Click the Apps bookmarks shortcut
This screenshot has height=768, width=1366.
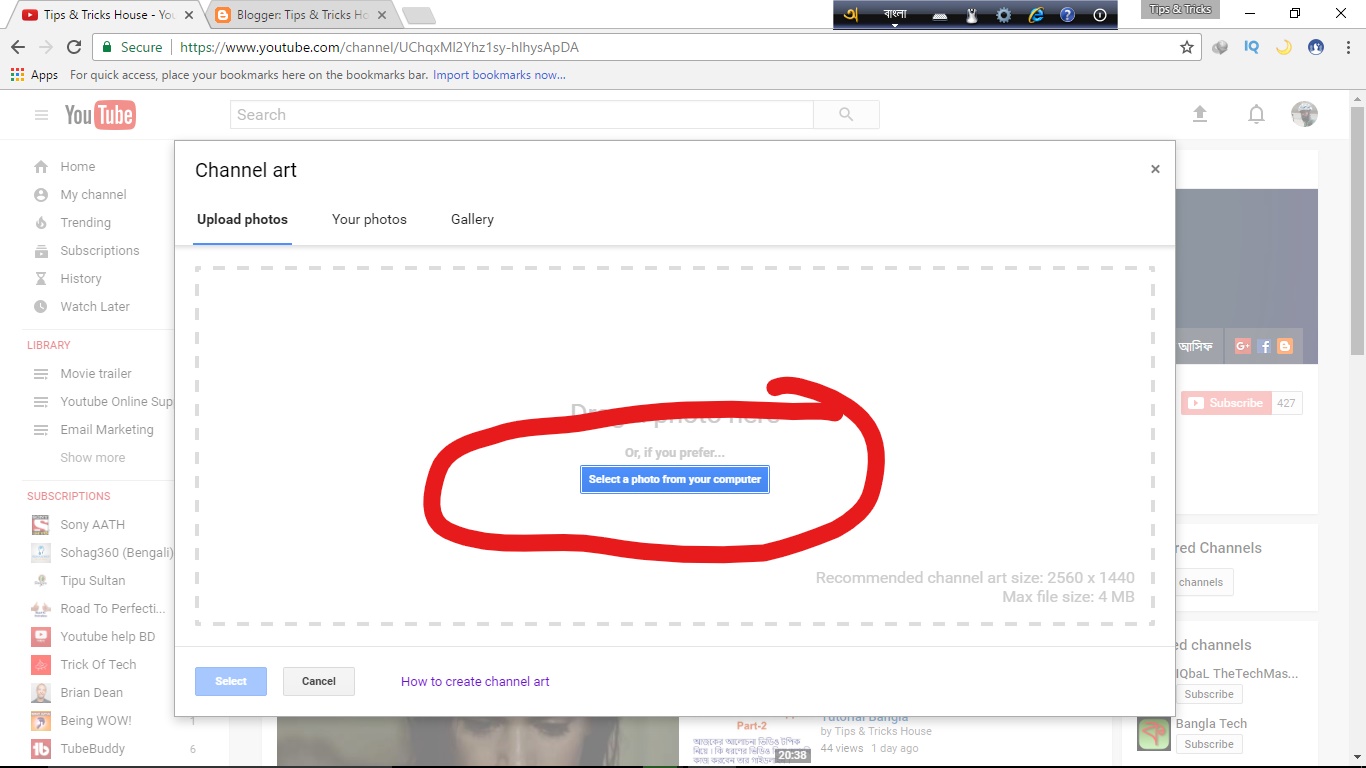pyautogui.click(x=34, y=75)
